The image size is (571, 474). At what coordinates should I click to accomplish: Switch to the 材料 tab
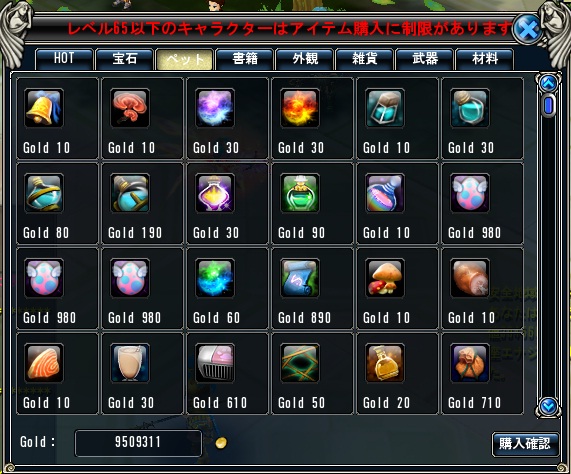pyautogui.click(x=485, y=59)
